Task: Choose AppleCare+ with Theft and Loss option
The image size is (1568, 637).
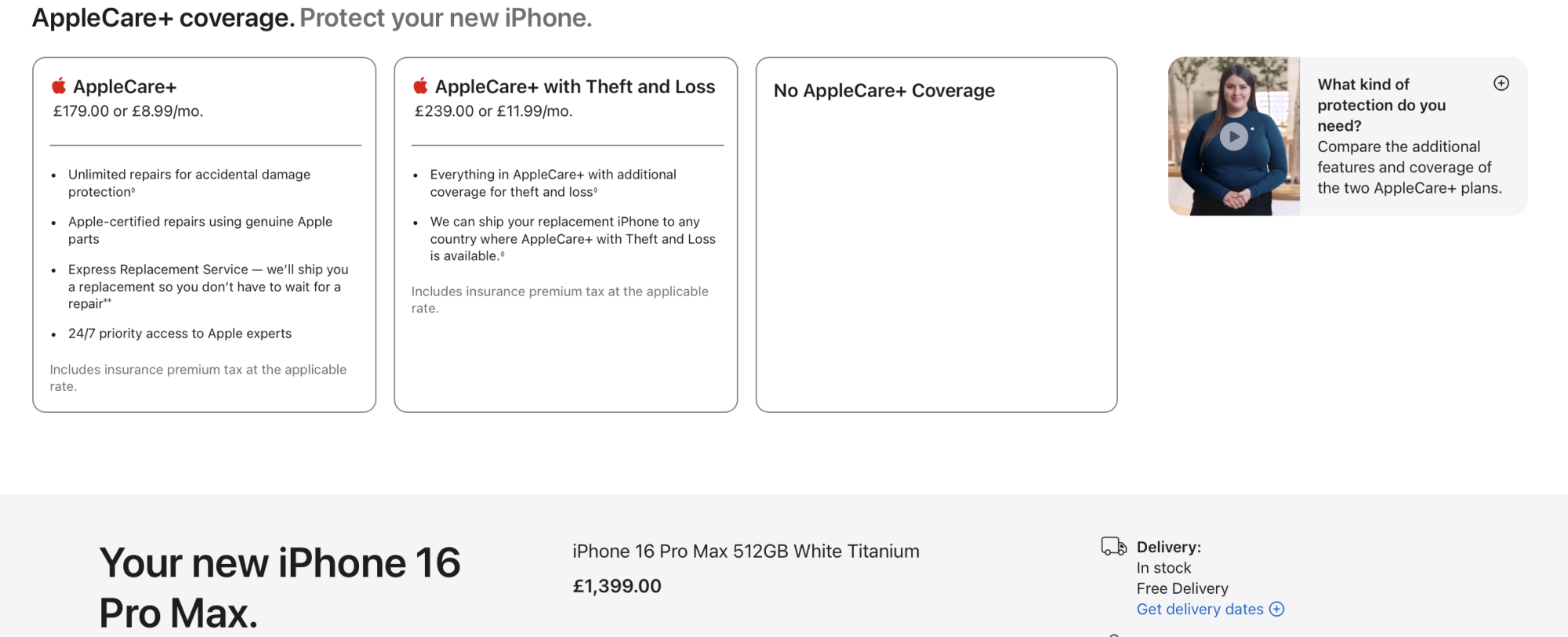Action: [566, 234]
